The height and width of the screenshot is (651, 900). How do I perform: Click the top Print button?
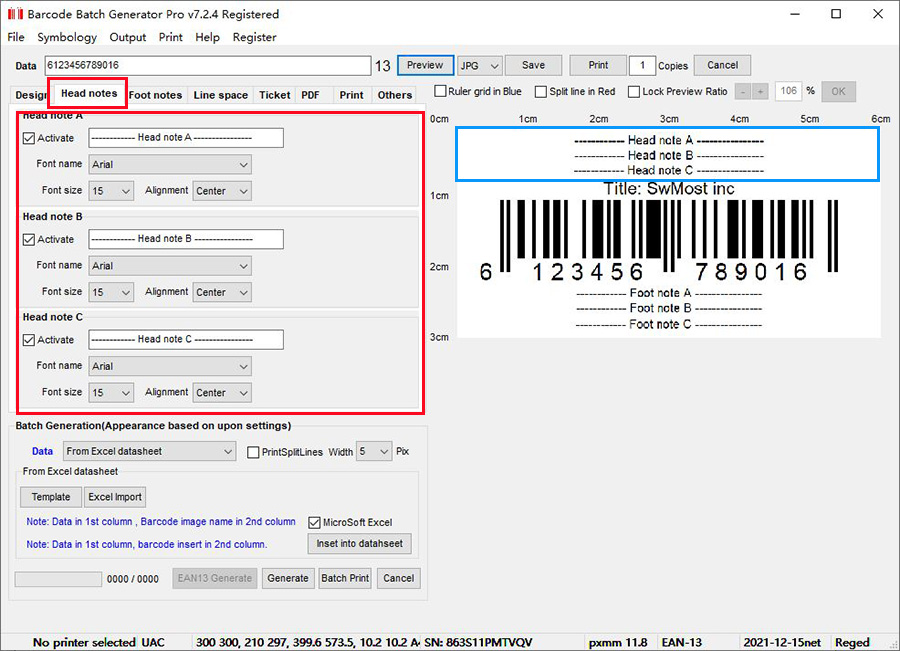pyautogui.click(x=598, y=65)
